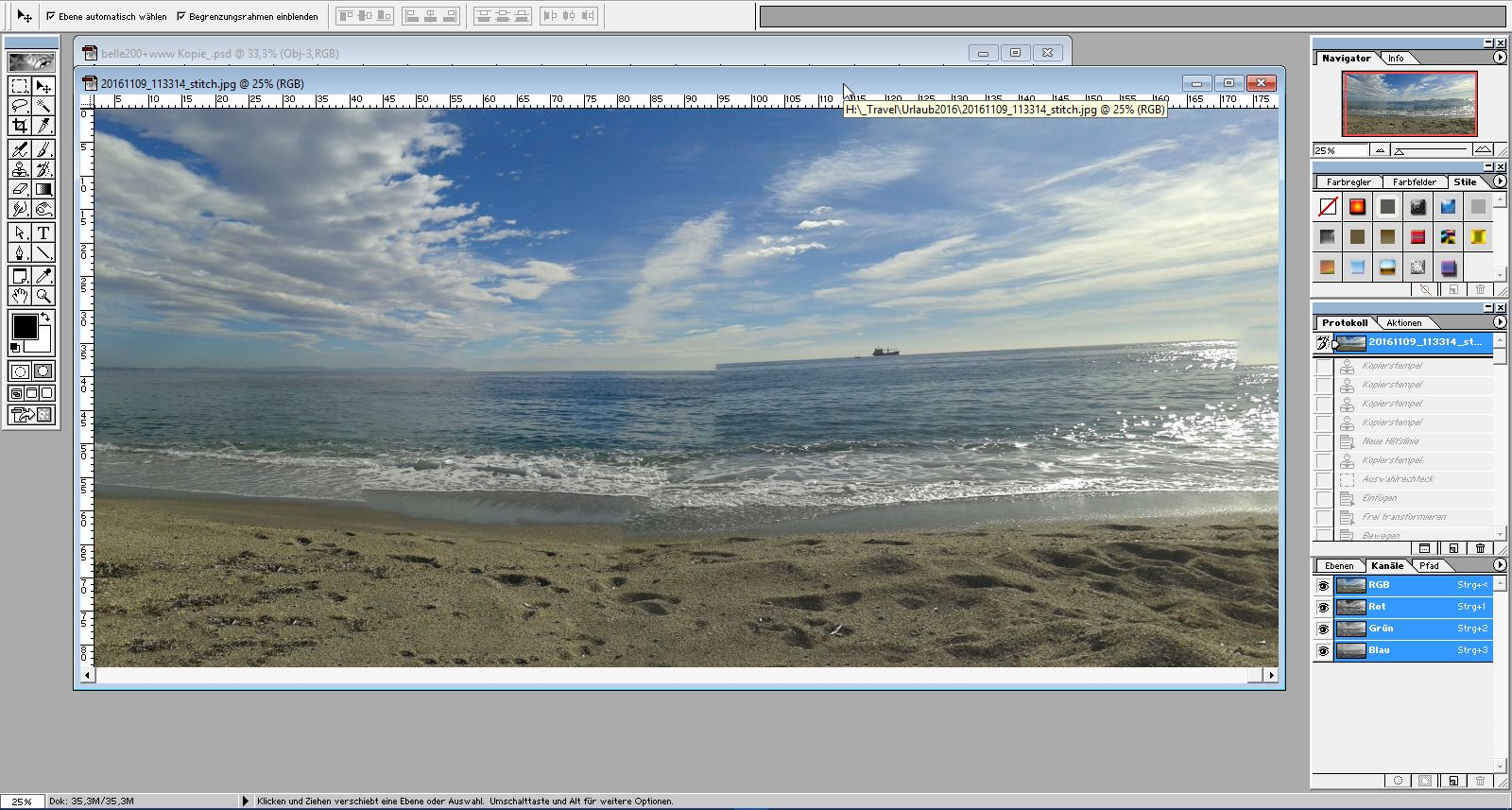Uncheck 'Ebene automatisch wählen' checkbox
This screenshot has width=1512, height=810.
[x=51, y=16]
